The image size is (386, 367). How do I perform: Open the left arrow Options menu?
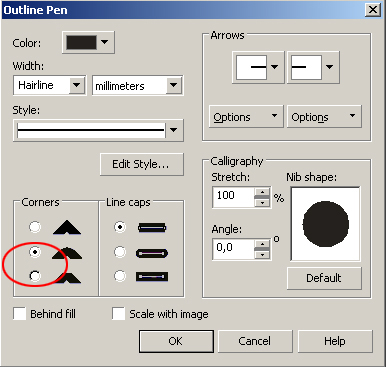(246, 117)
